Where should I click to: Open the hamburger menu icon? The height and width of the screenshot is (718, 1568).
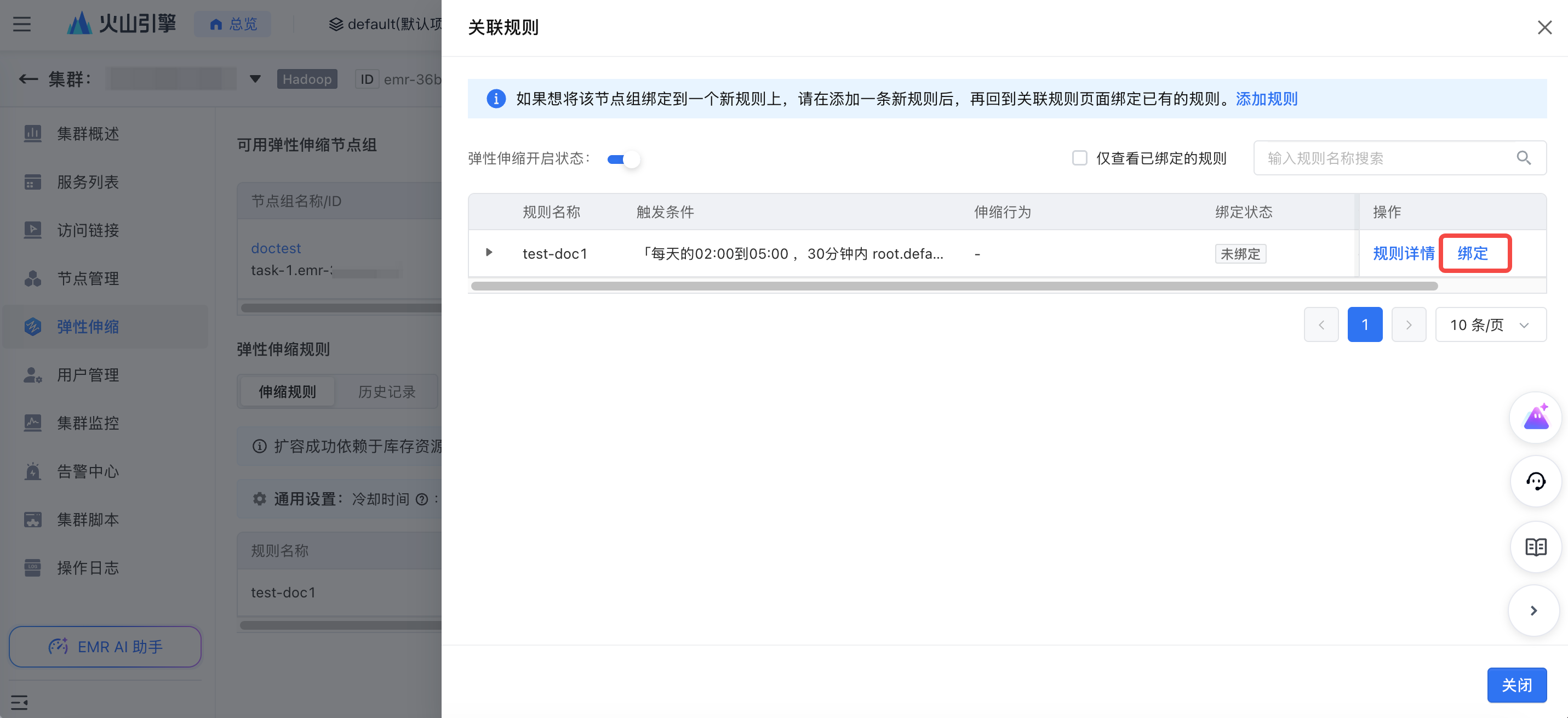(22, 24)
